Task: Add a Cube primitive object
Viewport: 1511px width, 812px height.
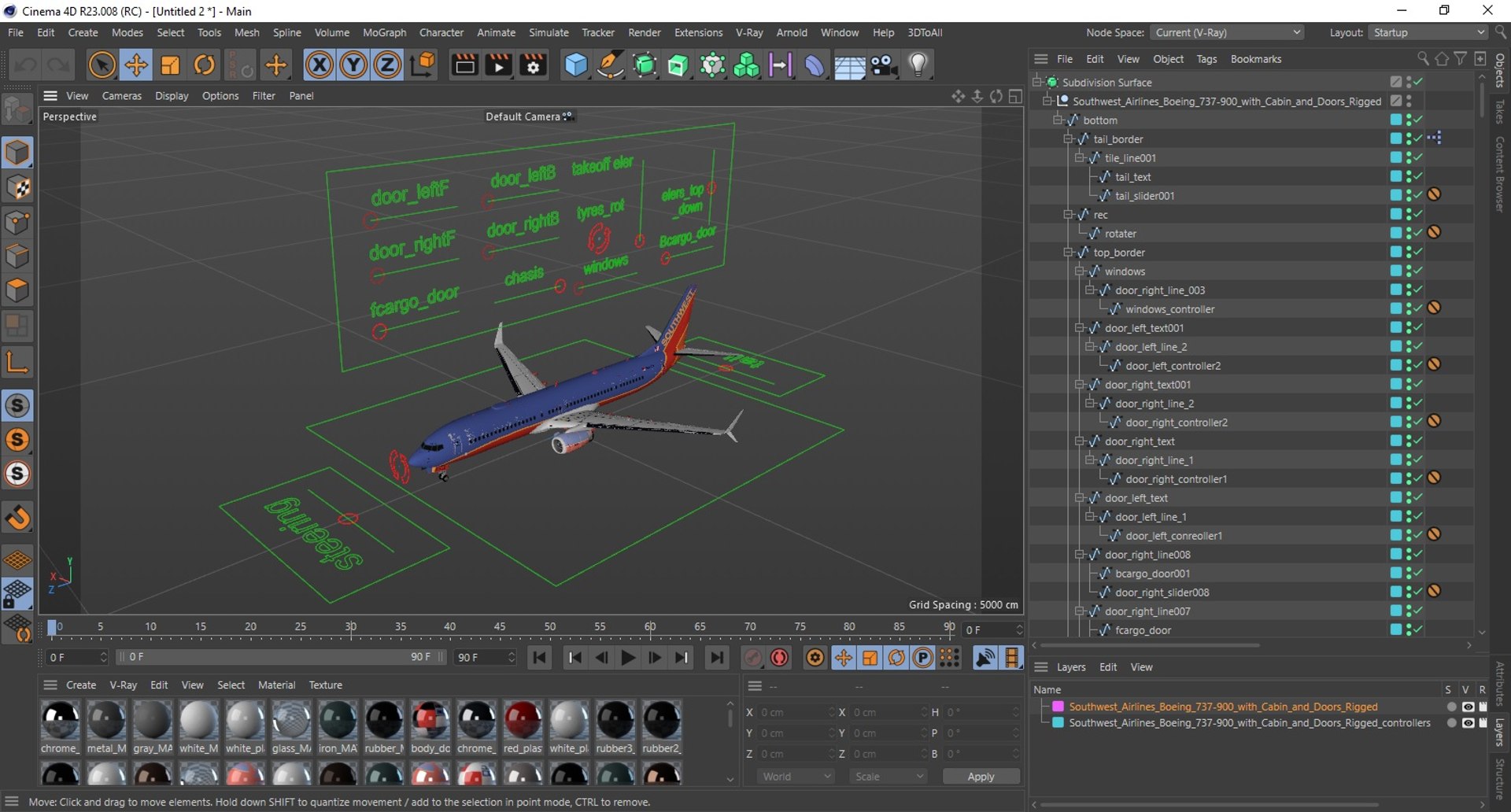Action: coord(575,65)
